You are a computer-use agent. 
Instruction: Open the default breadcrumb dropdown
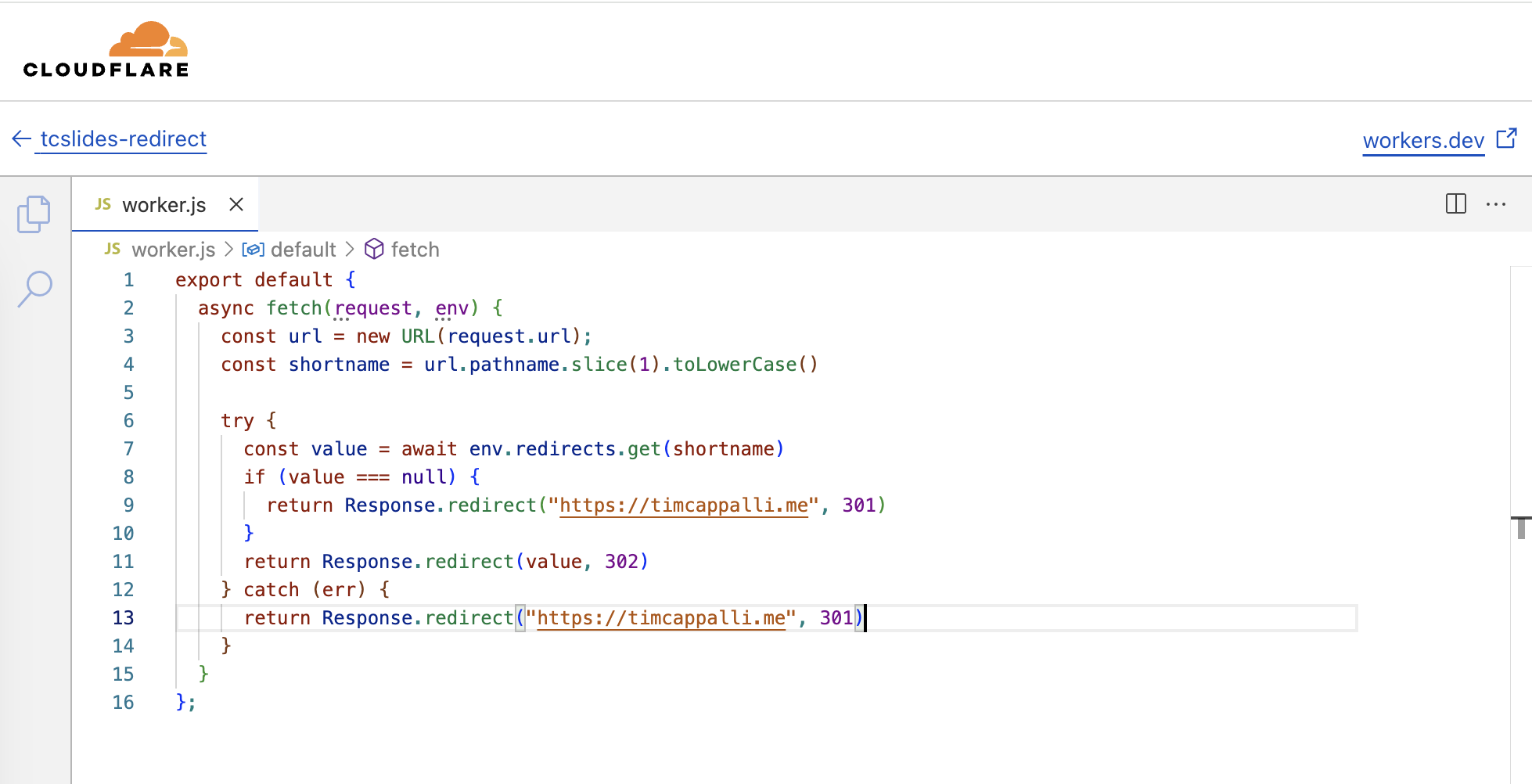pos(304,249)
